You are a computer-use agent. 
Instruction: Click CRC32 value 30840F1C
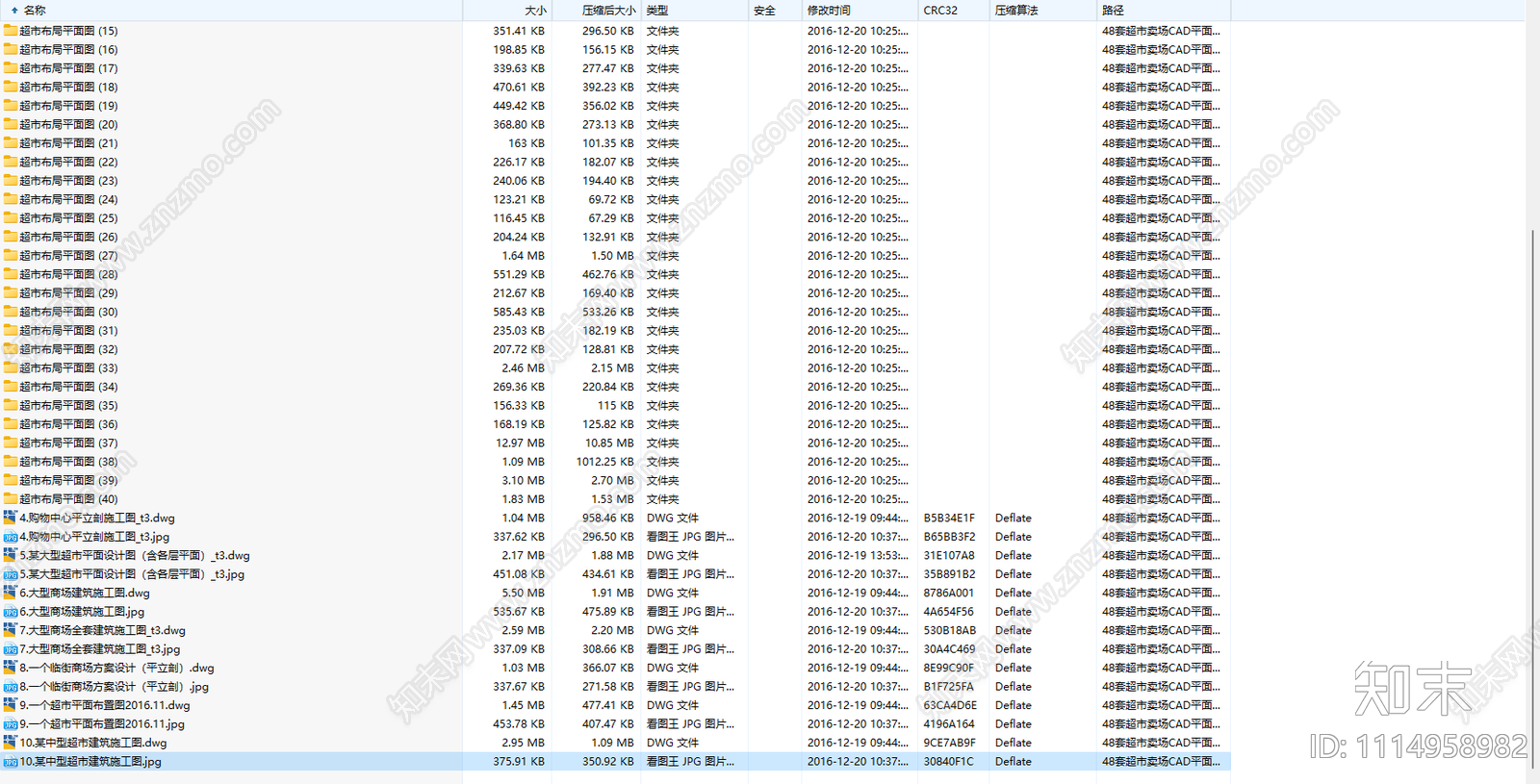point(948,762)
